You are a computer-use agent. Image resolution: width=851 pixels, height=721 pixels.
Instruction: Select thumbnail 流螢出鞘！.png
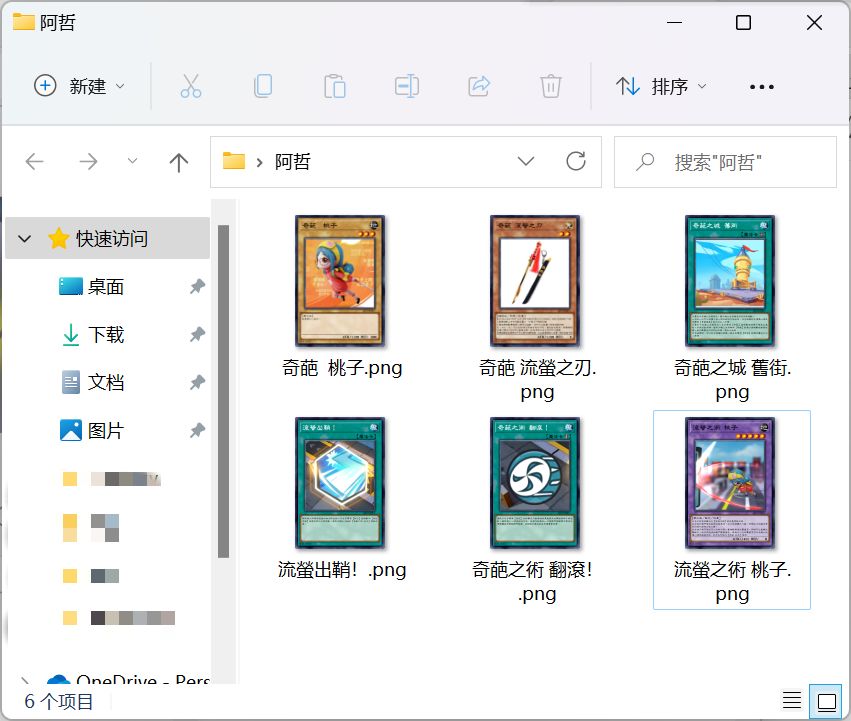point(340,483)
